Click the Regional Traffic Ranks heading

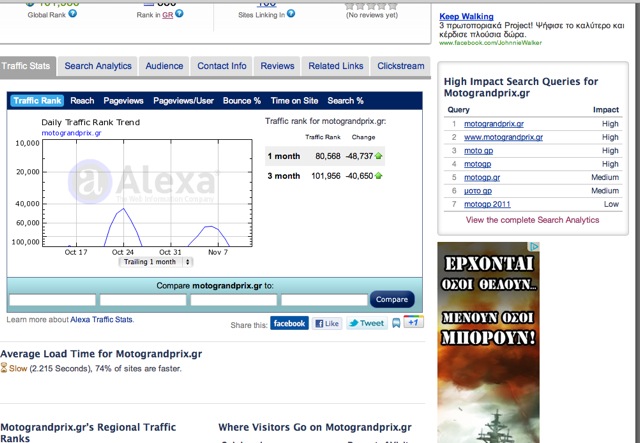coord(88,432)
